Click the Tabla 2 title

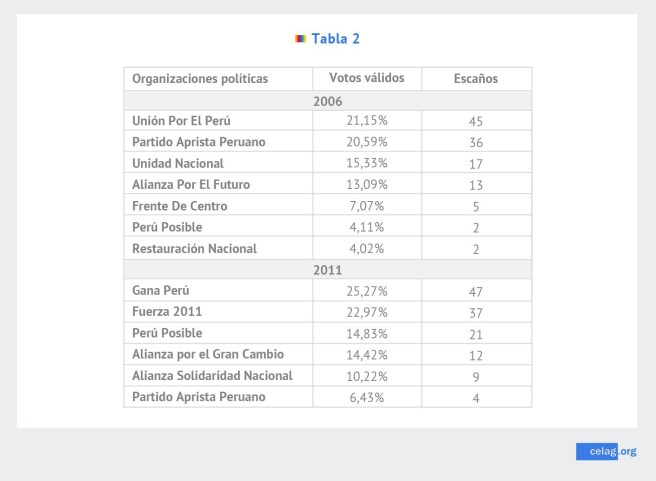pos(335,39)
